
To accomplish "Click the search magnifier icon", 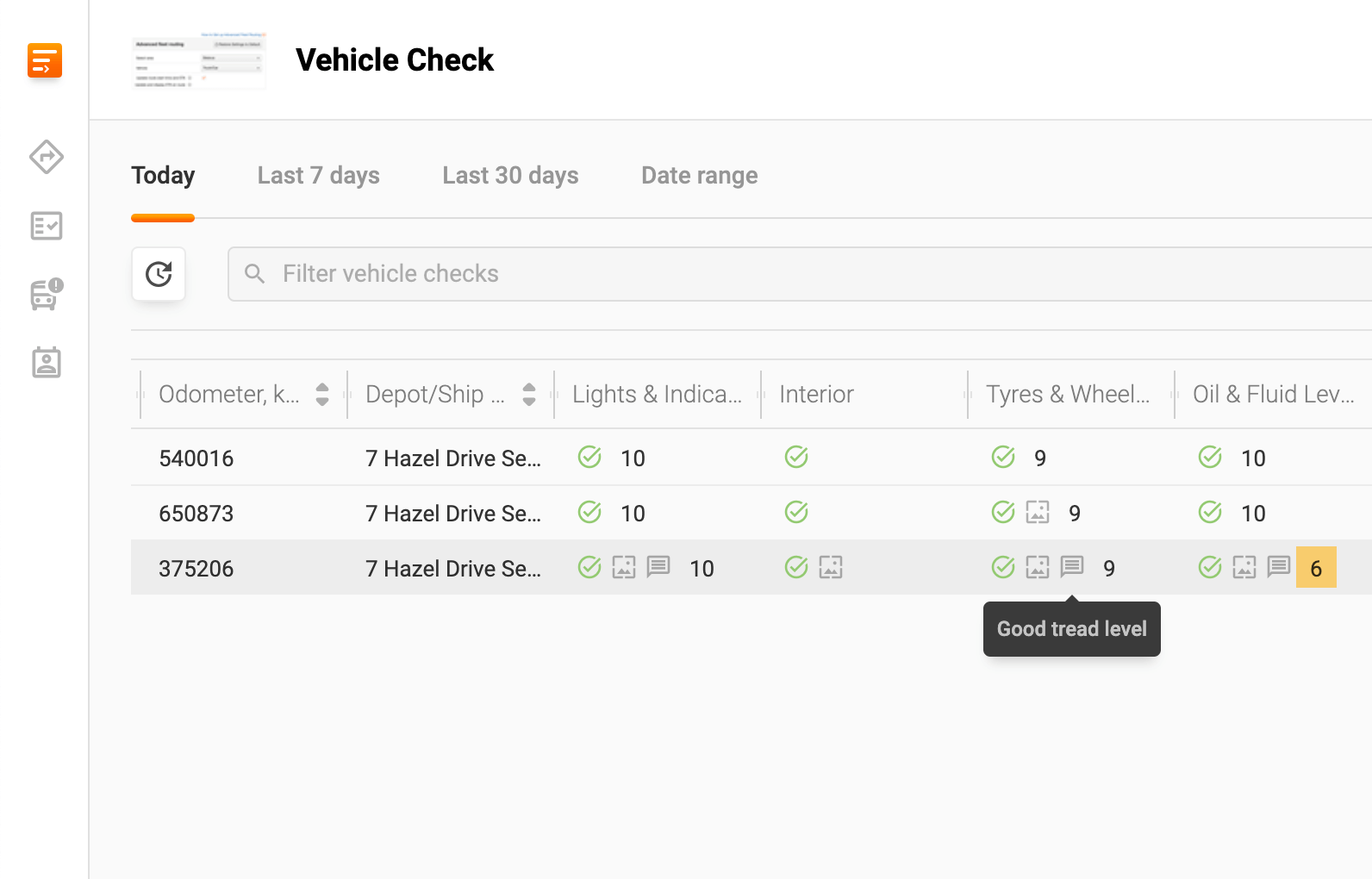I will click(254, 274).
